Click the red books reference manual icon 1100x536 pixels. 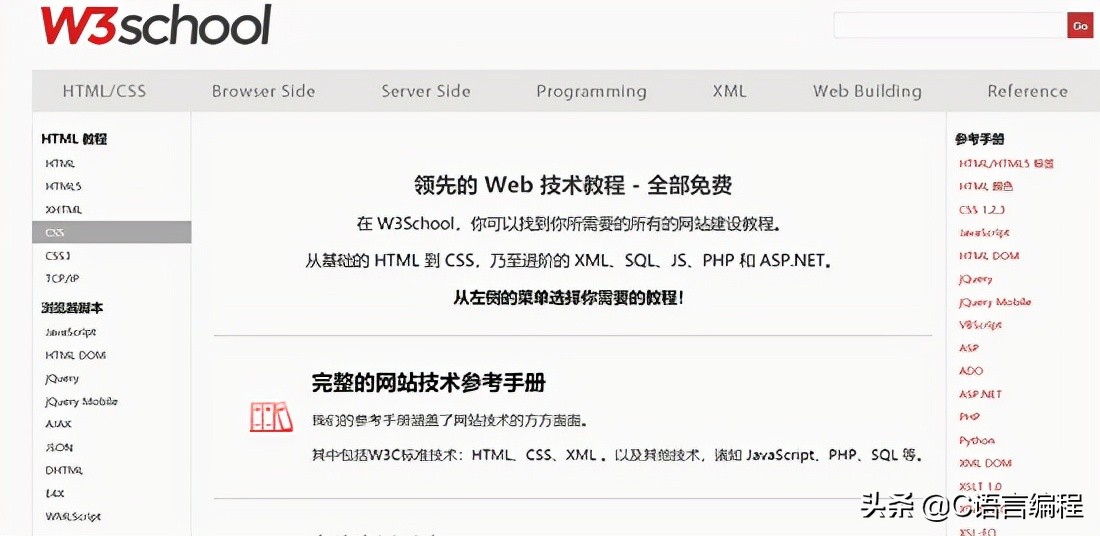pyautogui.click(x=271, y=417)
